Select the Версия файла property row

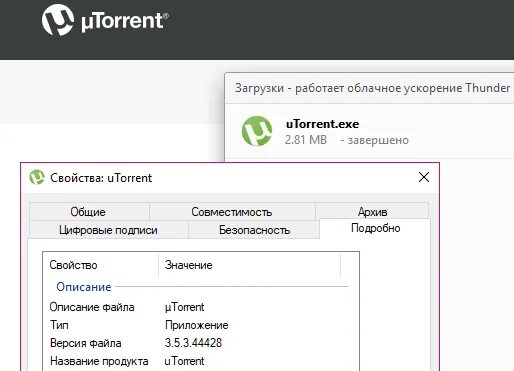201,343
